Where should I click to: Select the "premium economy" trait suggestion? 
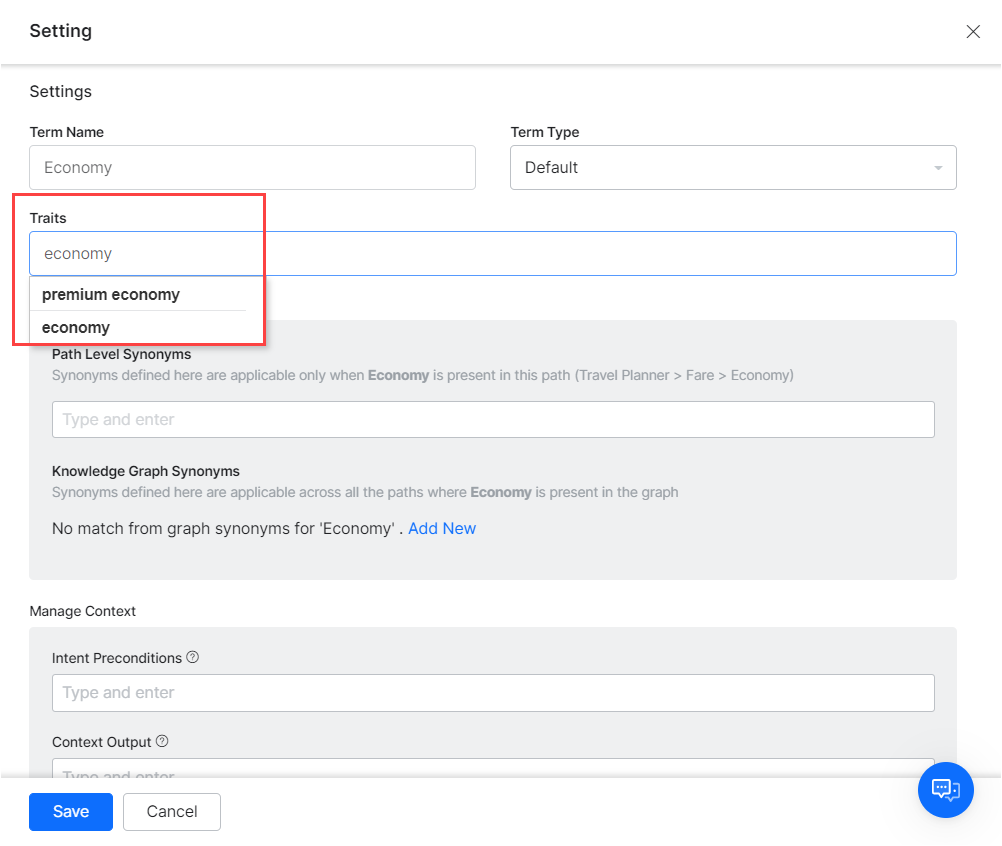point(111,295)
